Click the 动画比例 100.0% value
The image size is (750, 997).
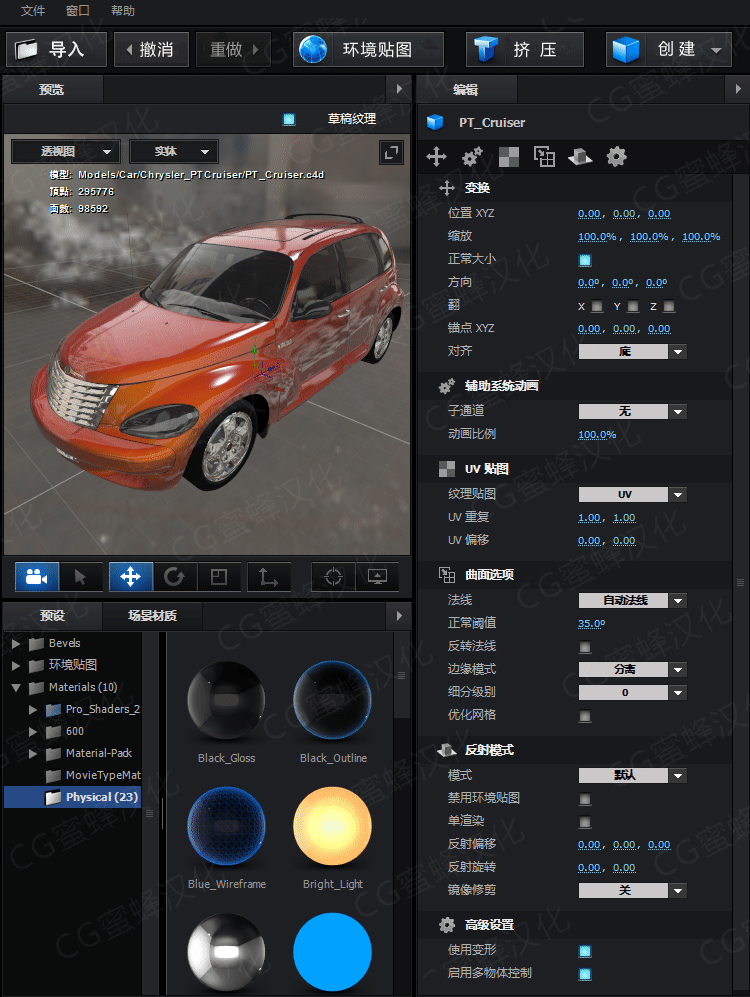tap(597, 435)
